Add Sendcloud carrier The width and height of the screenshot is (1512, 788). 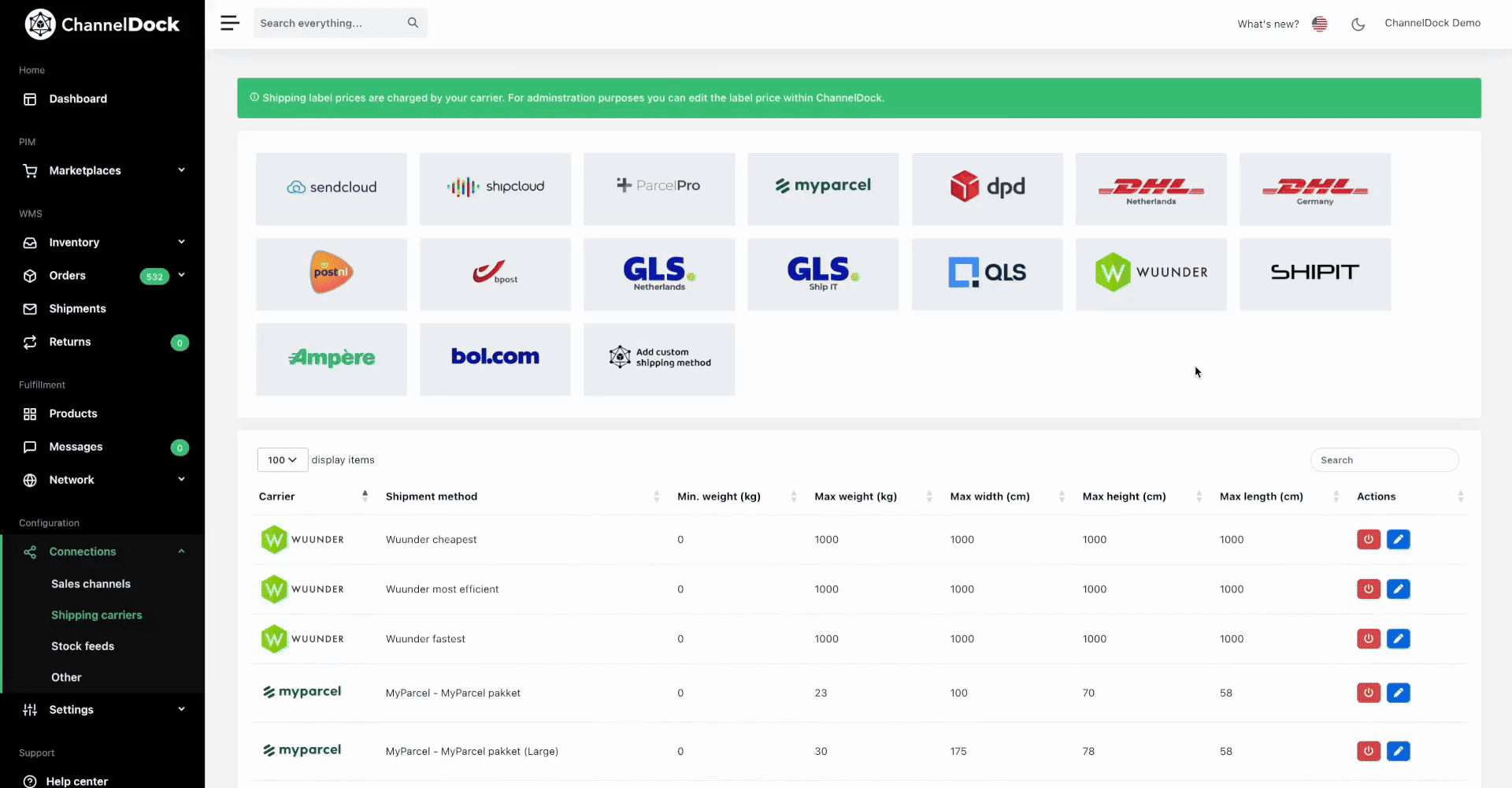pos(332,189)
